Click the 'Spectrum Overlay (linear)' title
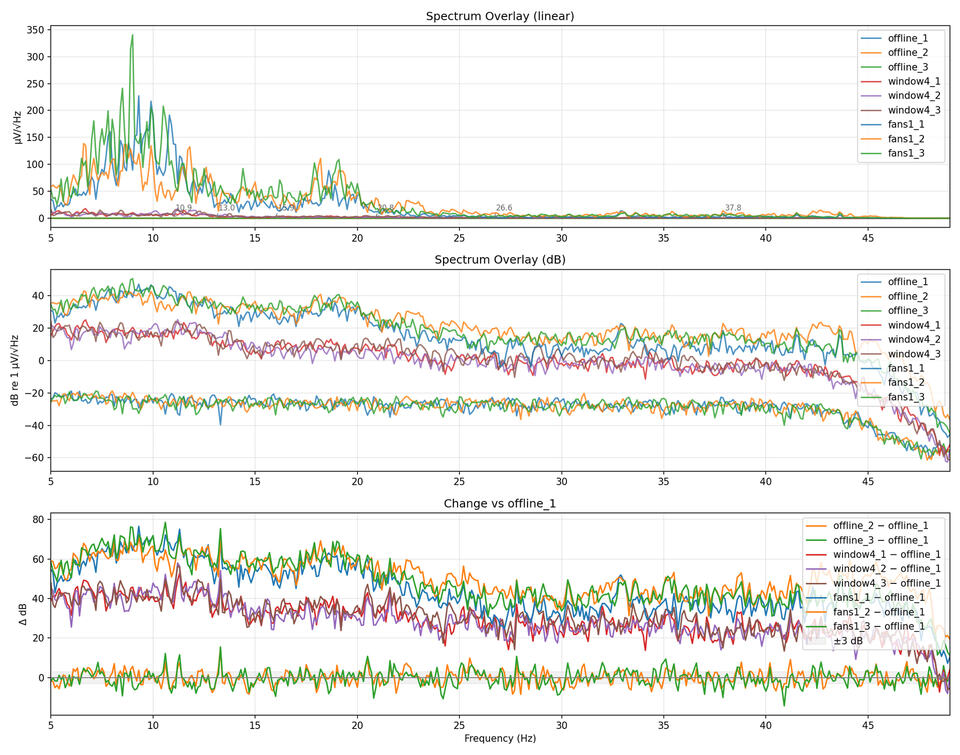This screenshot has width=960, height=755. click(x=499, y=16)
